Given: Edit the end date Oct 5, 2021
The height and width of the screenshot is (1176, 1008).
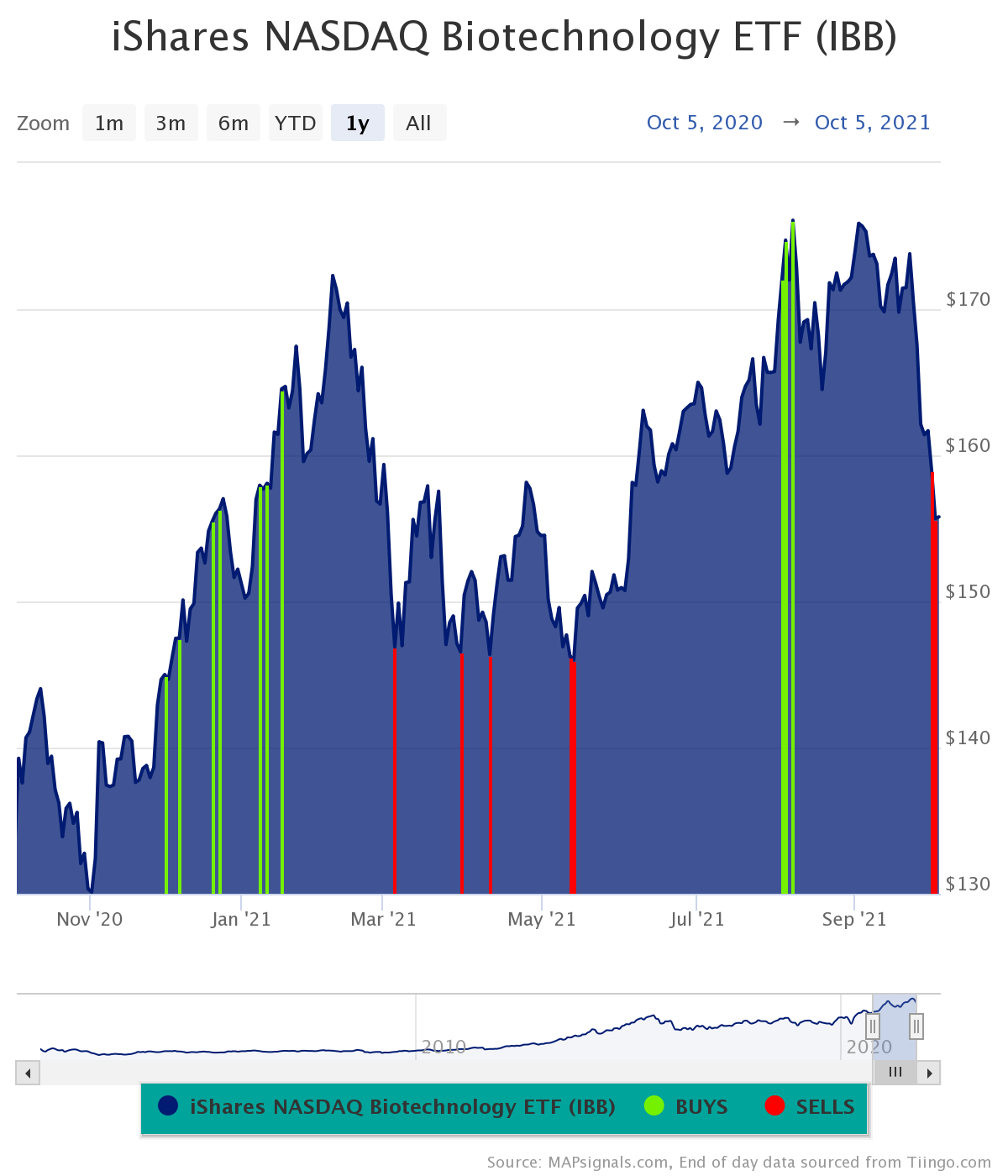Looking at the screenshot, I should tap(873, 123).
